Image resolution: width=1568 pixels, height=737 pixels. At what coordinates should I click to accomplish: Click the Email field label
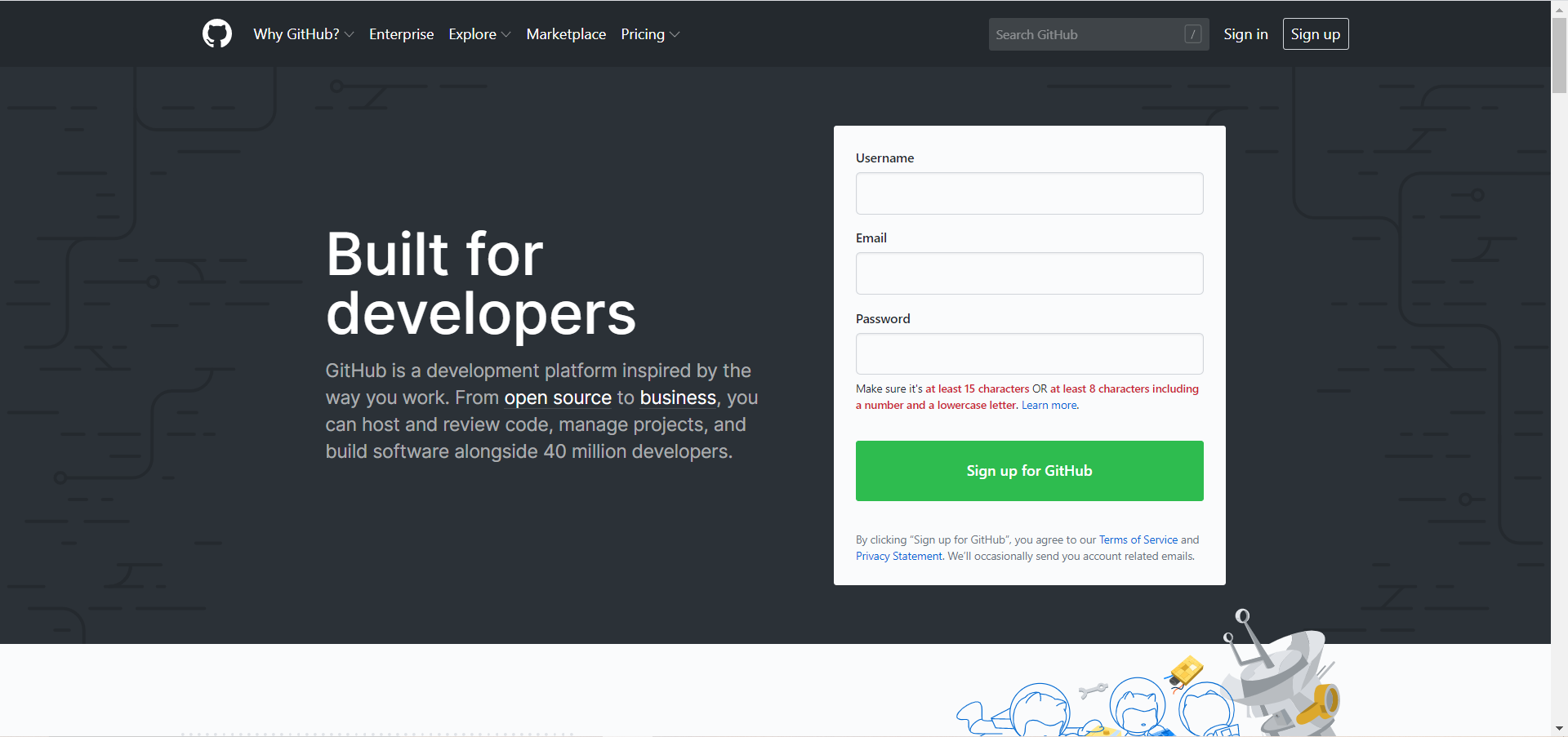pyautogui.click(x=871, y=238)
